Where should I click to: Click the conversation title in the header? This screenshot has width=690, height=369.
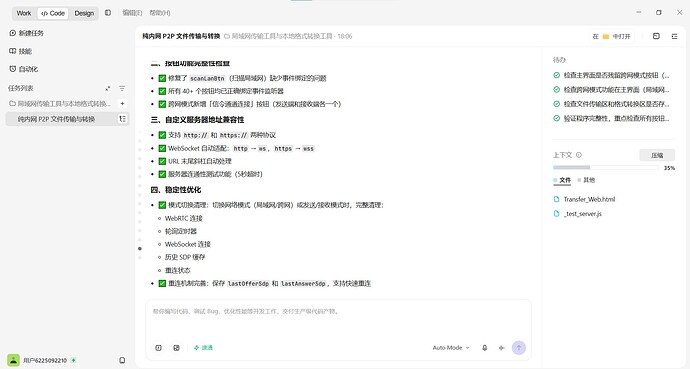181,36
